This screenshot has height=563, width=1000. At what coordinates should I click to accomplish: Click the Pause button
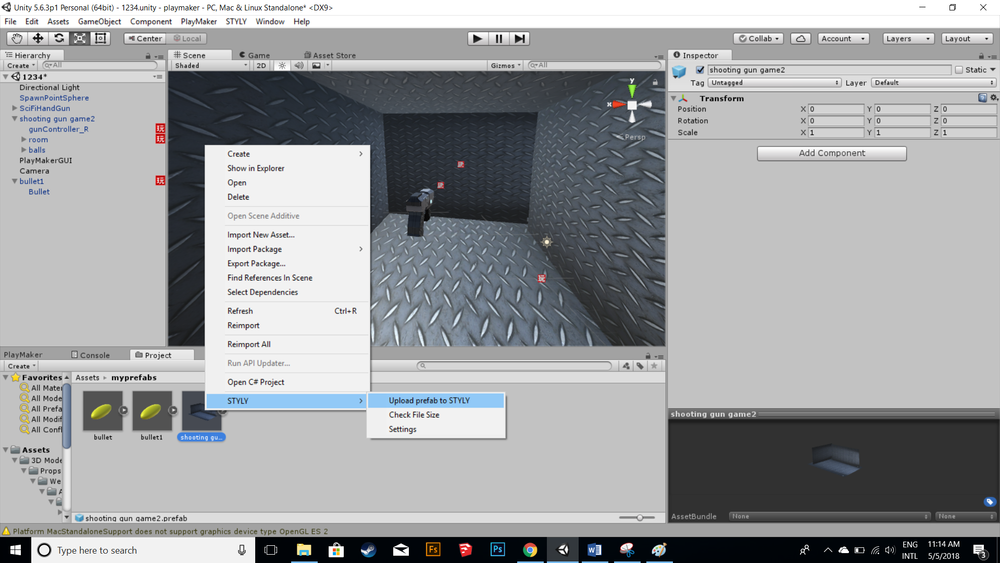[499, 38]
